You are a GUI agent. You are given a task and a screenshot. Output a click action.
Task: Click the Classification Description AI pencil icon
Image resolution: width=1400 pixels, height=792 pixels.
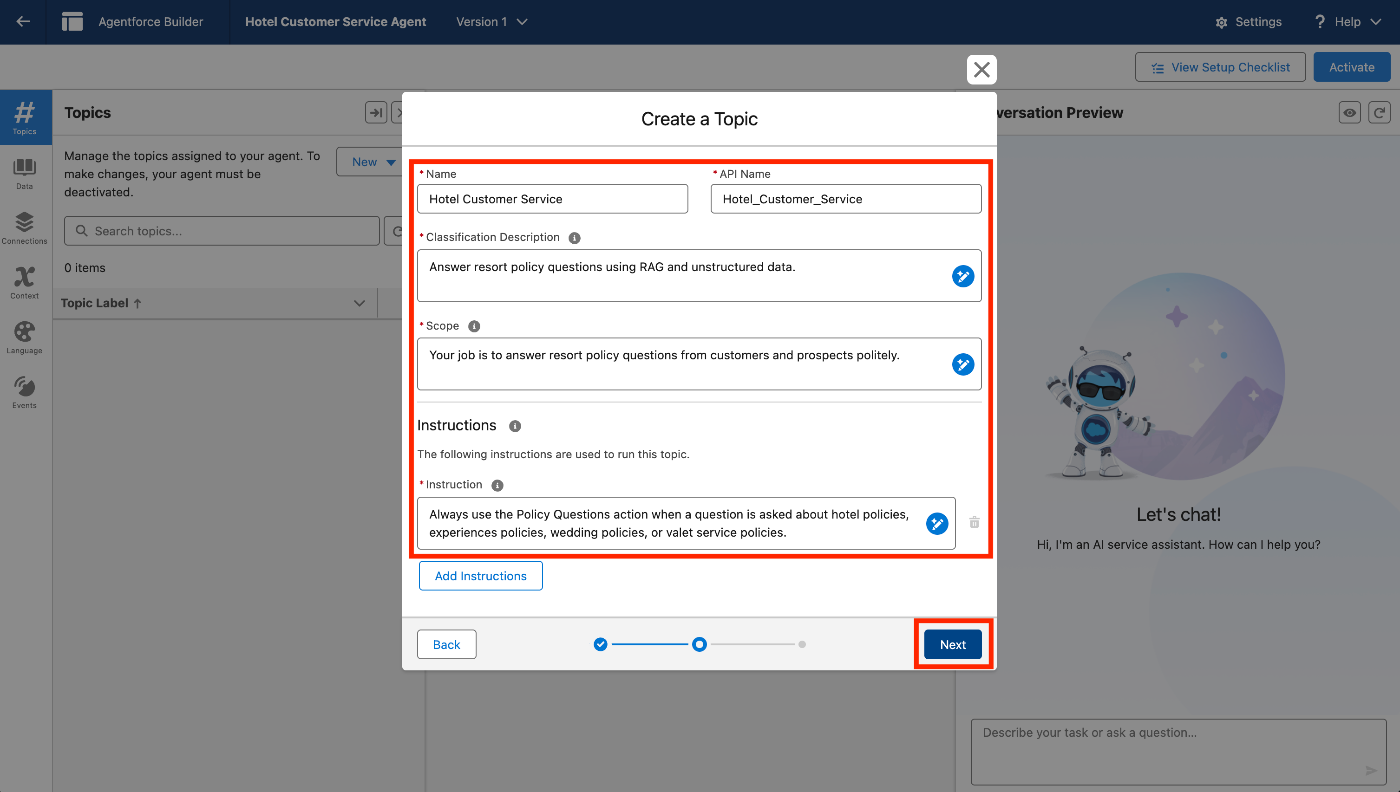point(963,276)
